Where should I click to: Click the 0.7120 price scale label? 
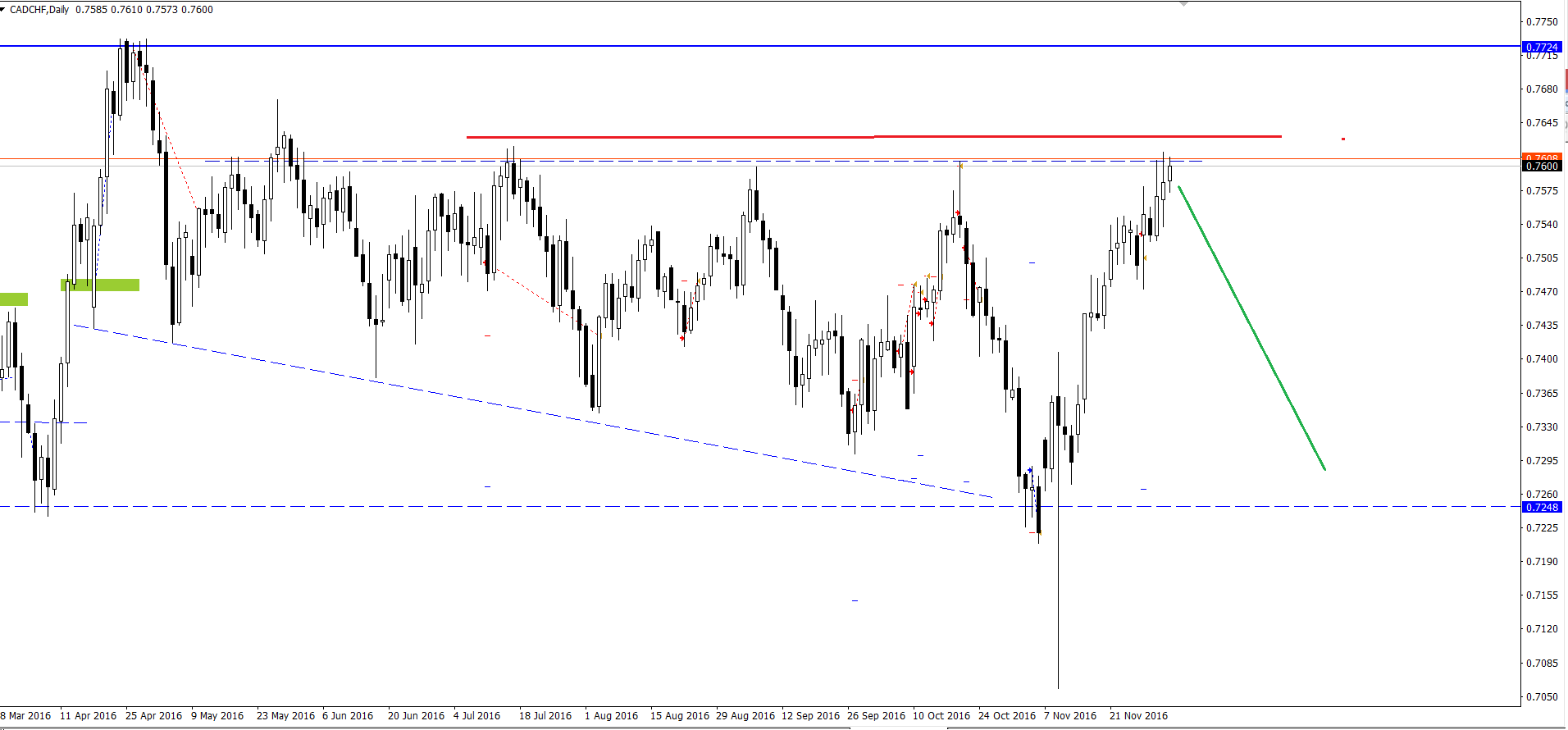click(1542, 629)
